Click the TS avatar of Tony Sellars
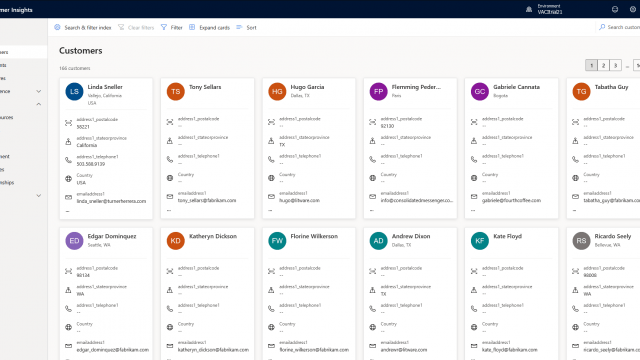 (176, 91)
